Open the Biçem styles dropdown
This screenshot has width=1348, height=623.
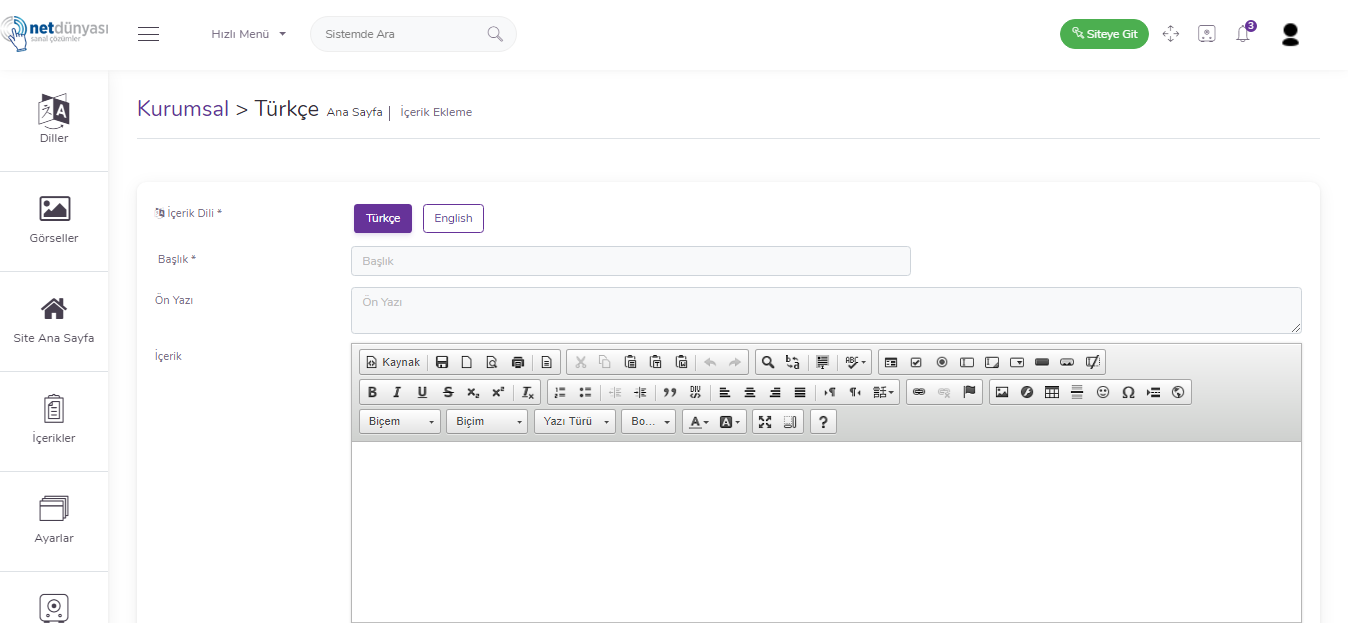400,422
